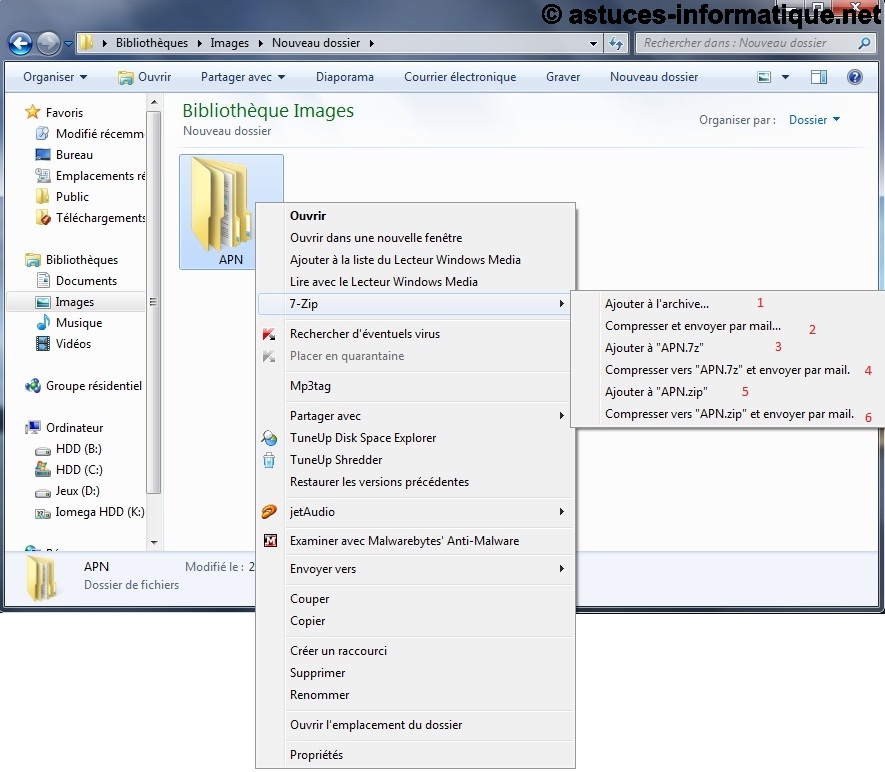Screen dimensions: 885x772
Task: Click the Kaspersky virus scan icon
Action: [269, 334]
